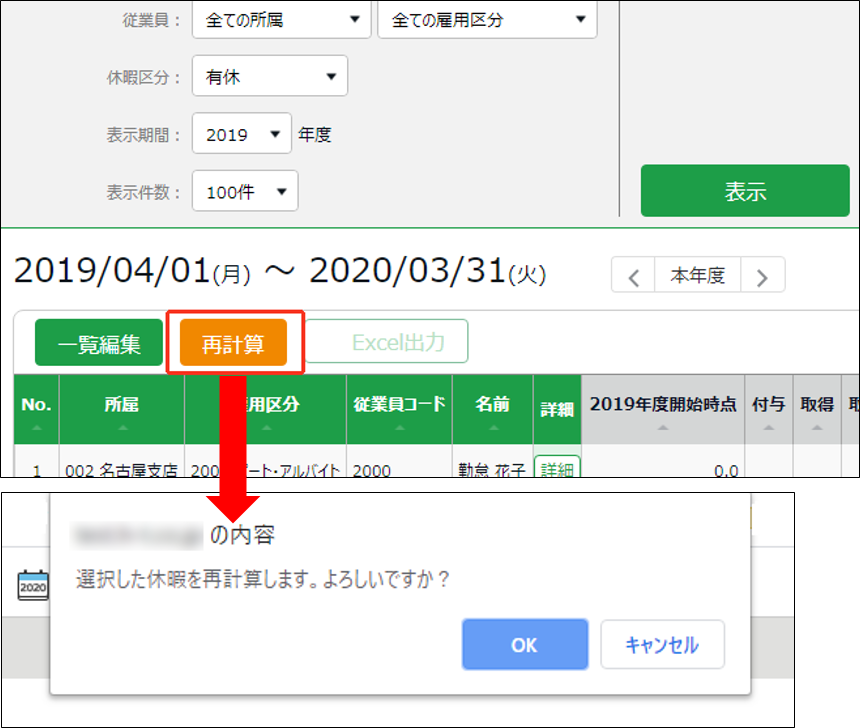This screenshot has height=728, width=860.
Task: Click the 2020 calendar icon
Action: tap(33, 585)
